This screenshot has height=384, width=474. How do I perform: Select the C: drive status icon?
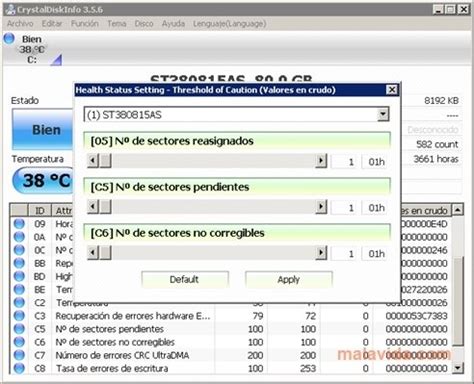point(9,39)
